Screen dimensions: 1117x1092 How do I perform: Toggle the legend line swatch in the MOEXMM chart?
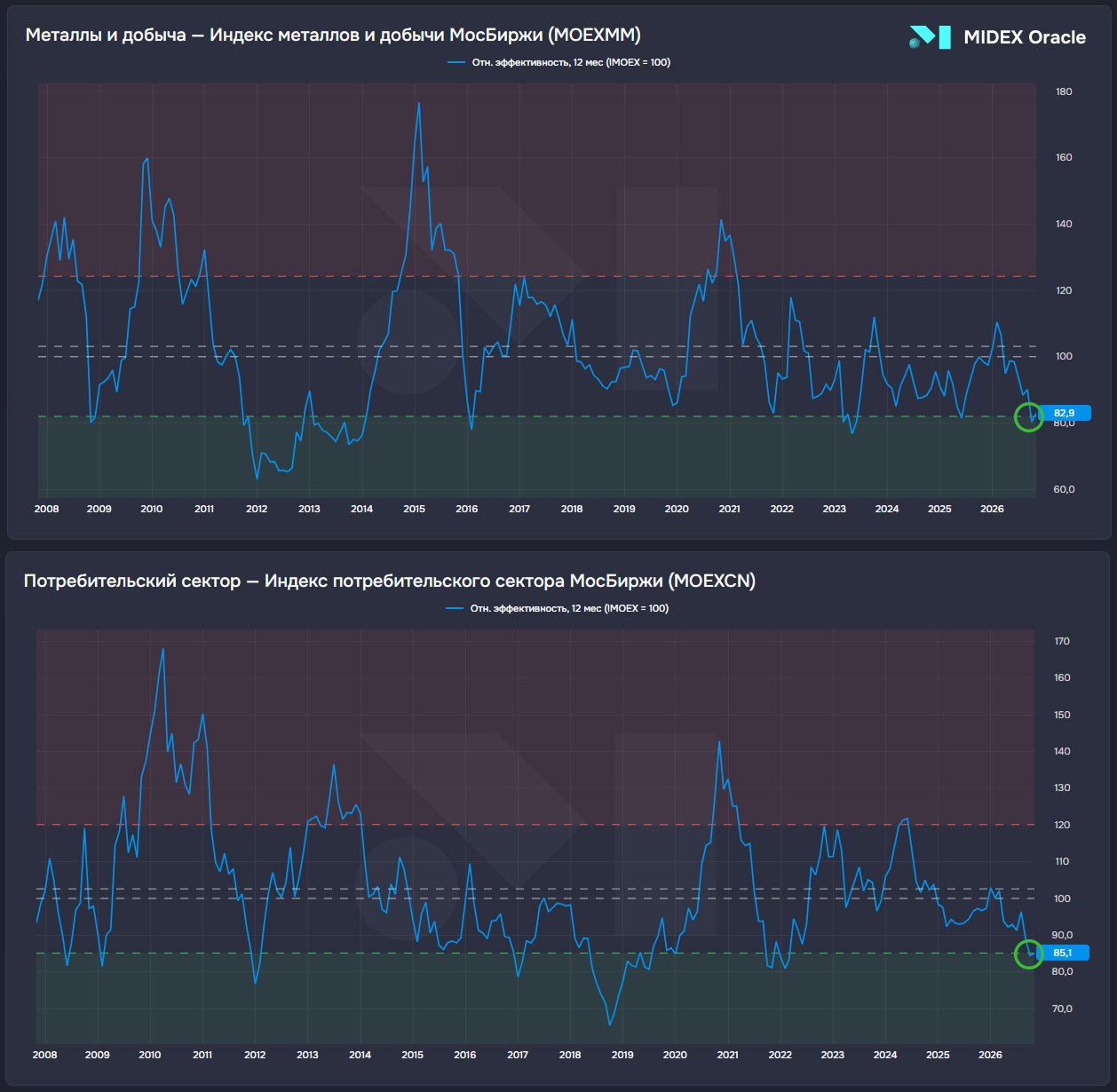point(456,62)
